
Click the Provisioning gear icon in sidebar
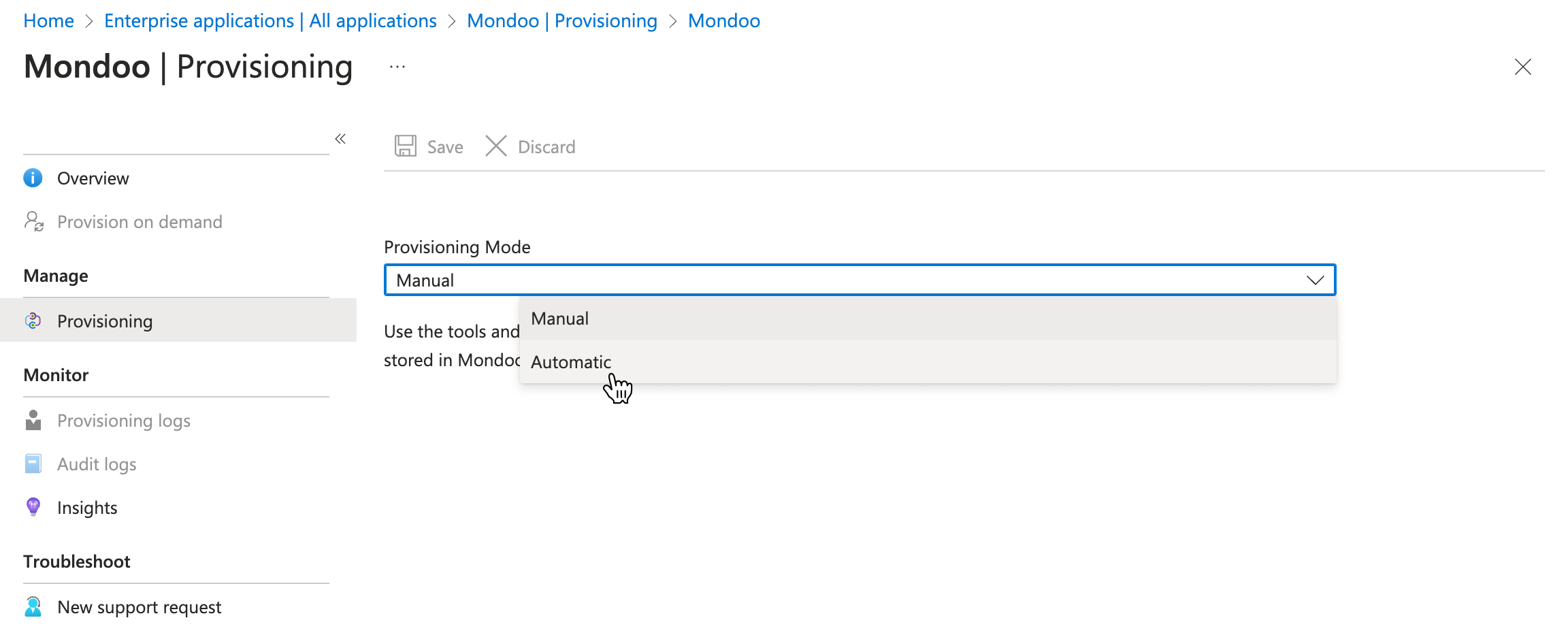point(32,321)
